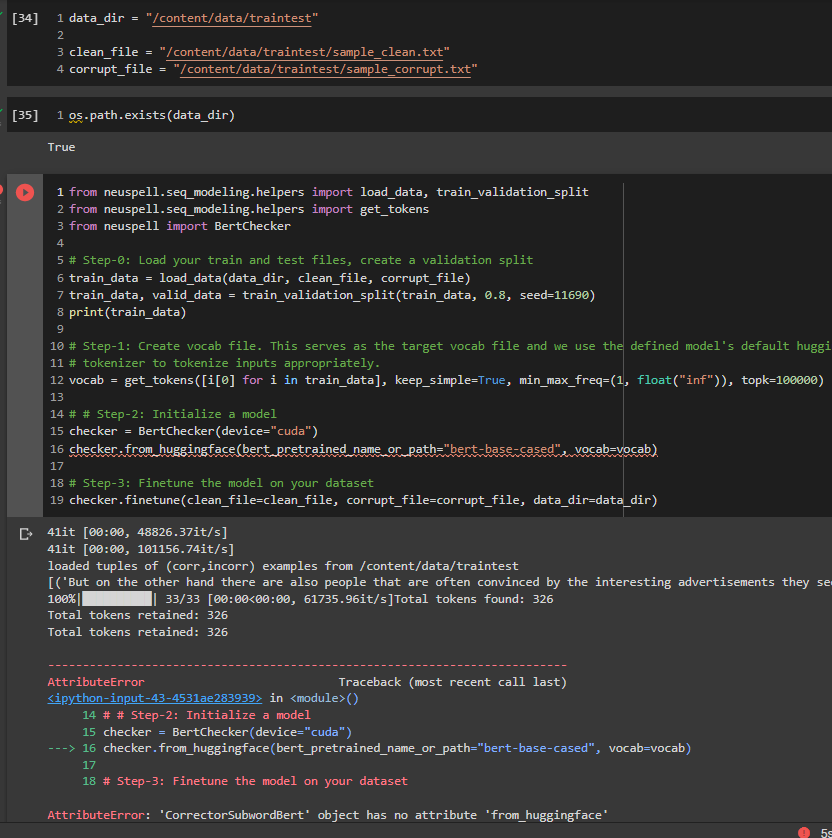This screenshot has height=838, width=832.
Task: Click the '# Step-0: Load your train' comment
Action: click(301, 260)
